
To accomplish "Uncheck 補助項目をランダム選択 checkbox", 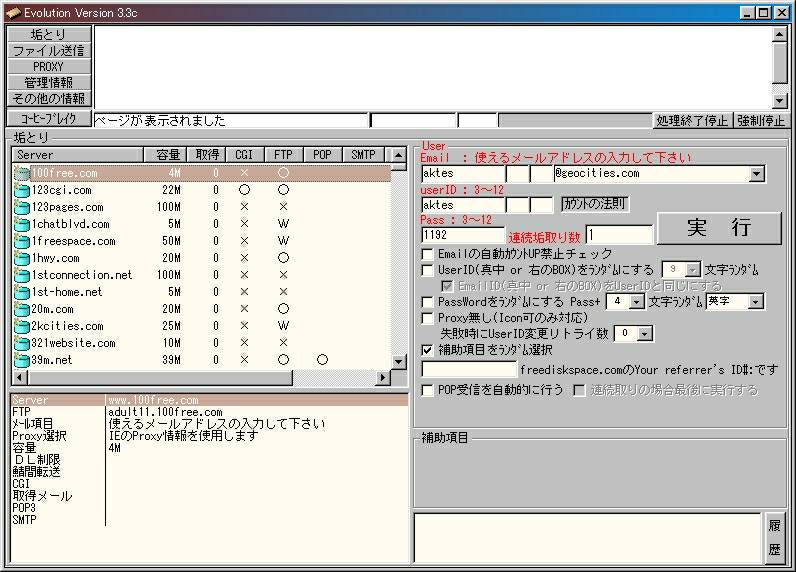I will click(x=427, y=350).
